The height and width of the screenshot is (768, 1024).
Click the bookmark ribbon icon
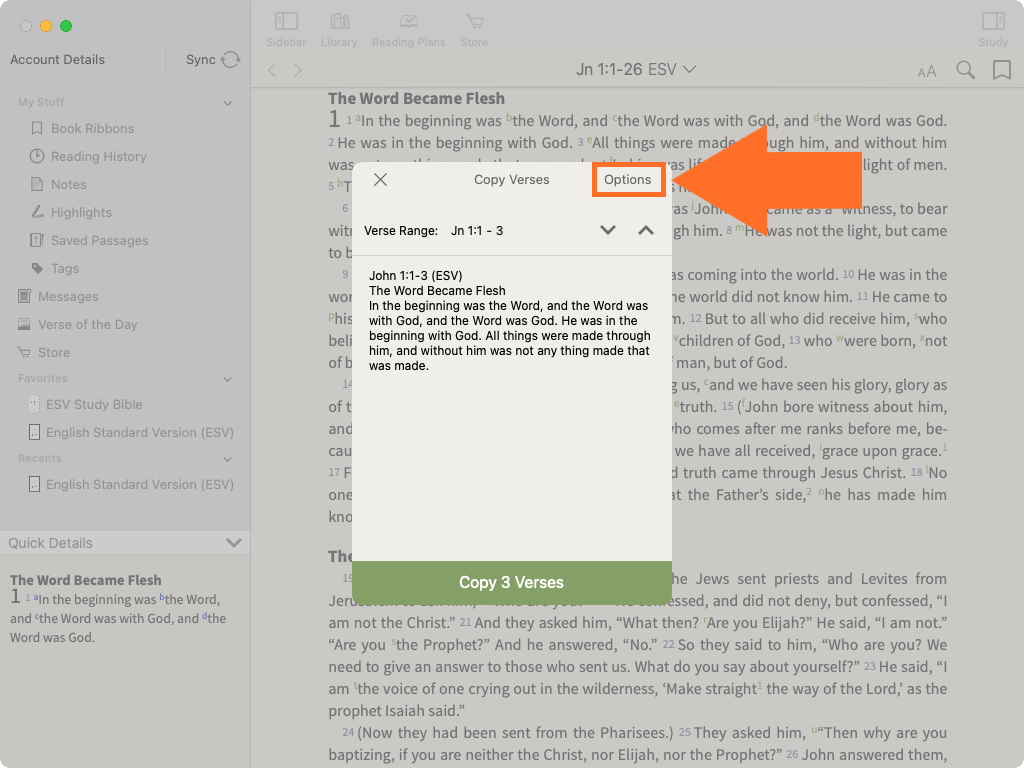(x=1001, y=70)
